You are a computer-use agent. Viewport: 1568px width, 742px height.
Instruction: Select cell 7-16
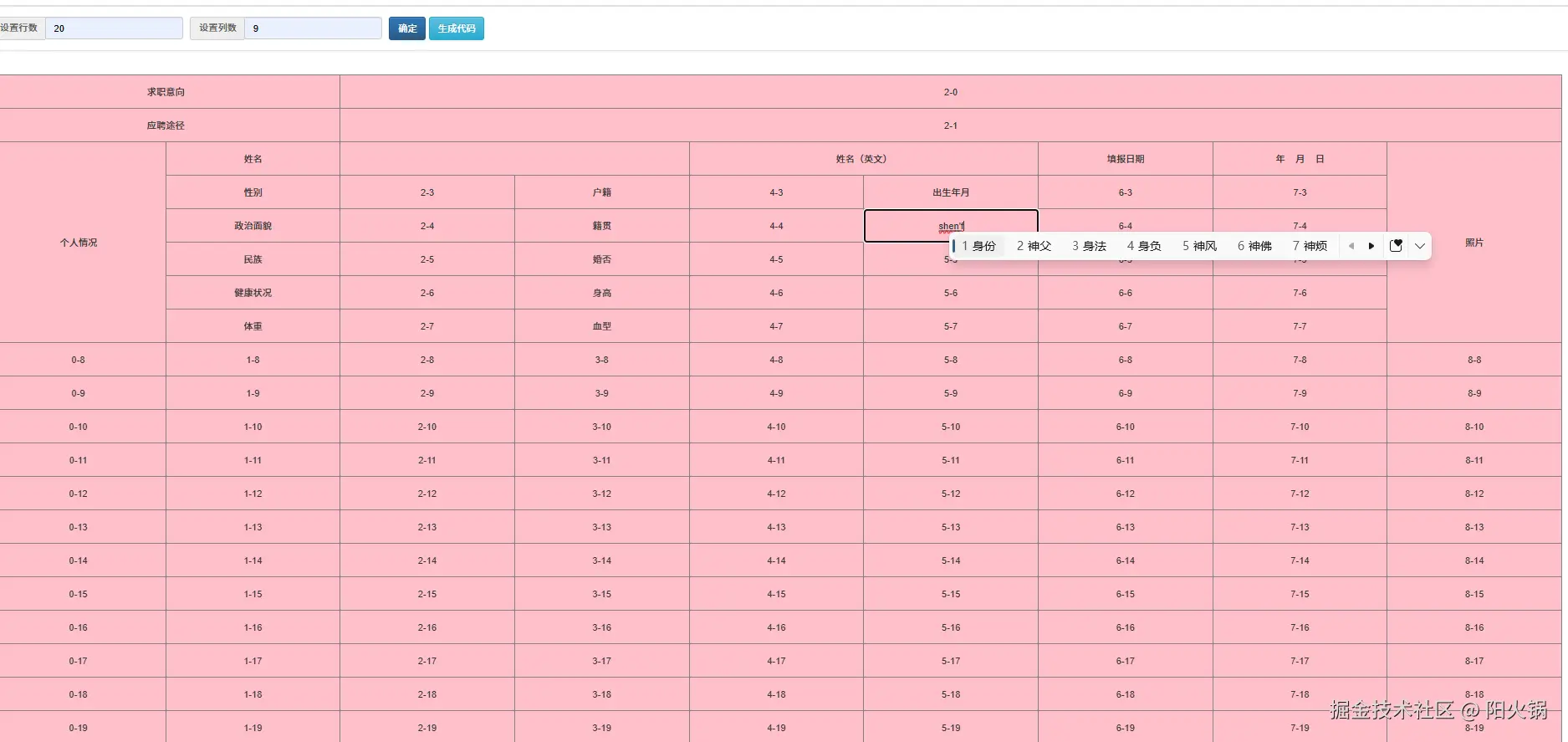pos(1300,627)
